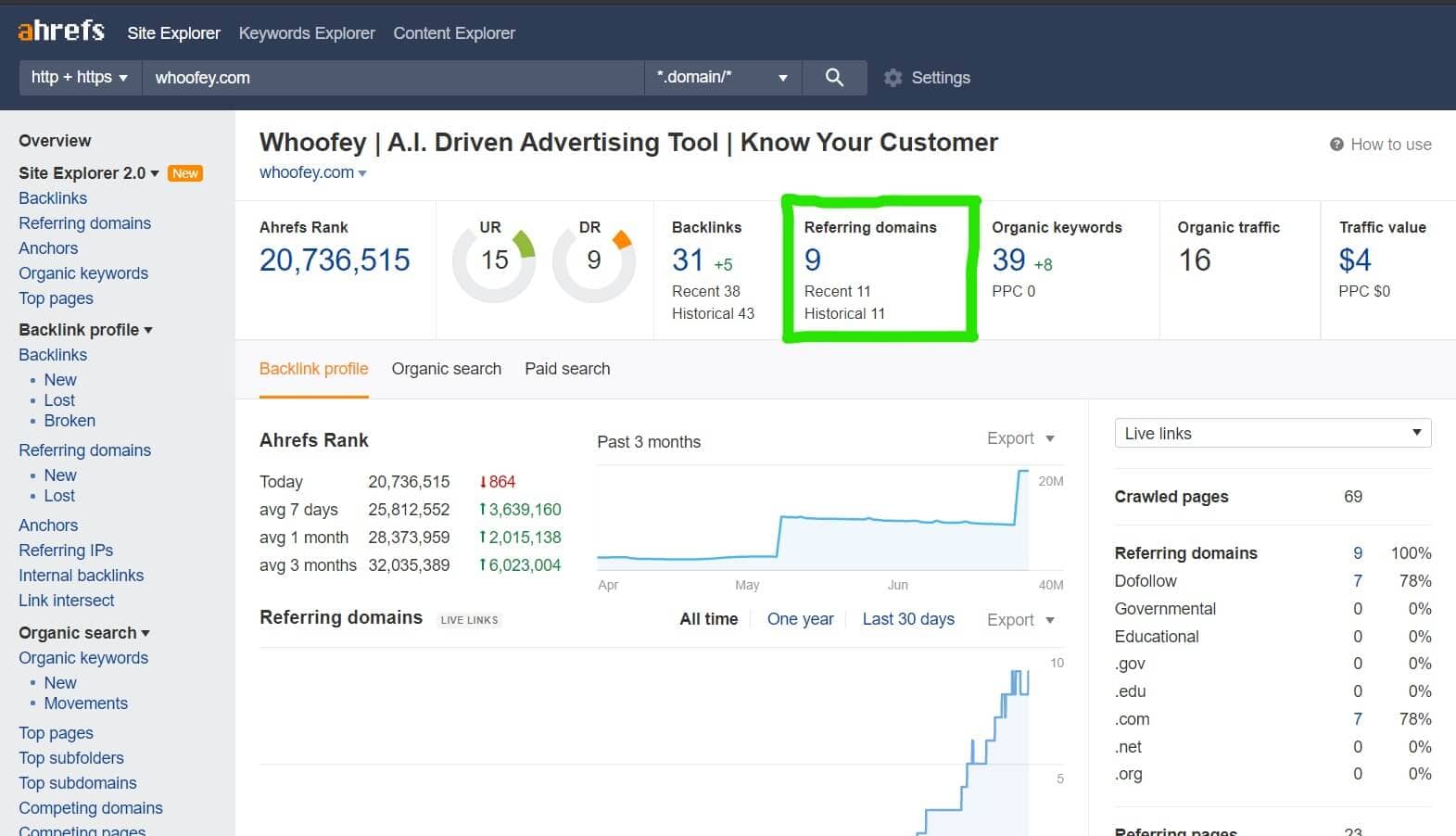1456x836 pixels.
Task: Open Top subdomains
Action: pyautogui.click(x=77, y=783)
